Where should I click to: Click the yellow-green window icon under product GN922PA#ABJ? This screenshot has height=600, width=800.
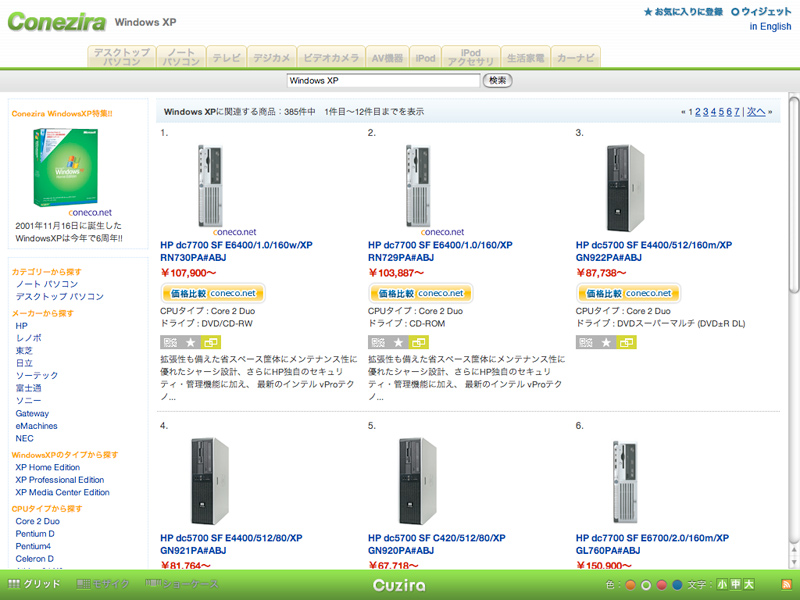point(627,342)
